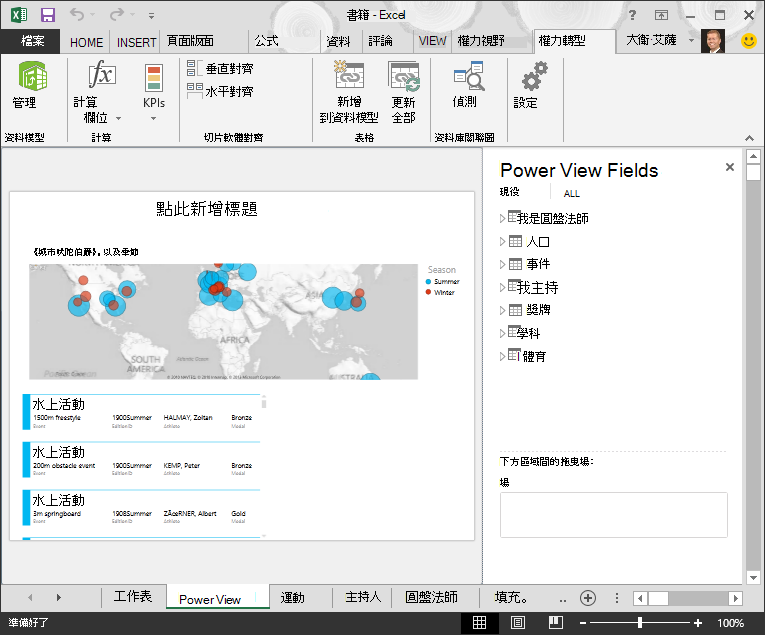Click the Save icon in title bar
This screenshot has width=765, height=635.
(47, 15)
